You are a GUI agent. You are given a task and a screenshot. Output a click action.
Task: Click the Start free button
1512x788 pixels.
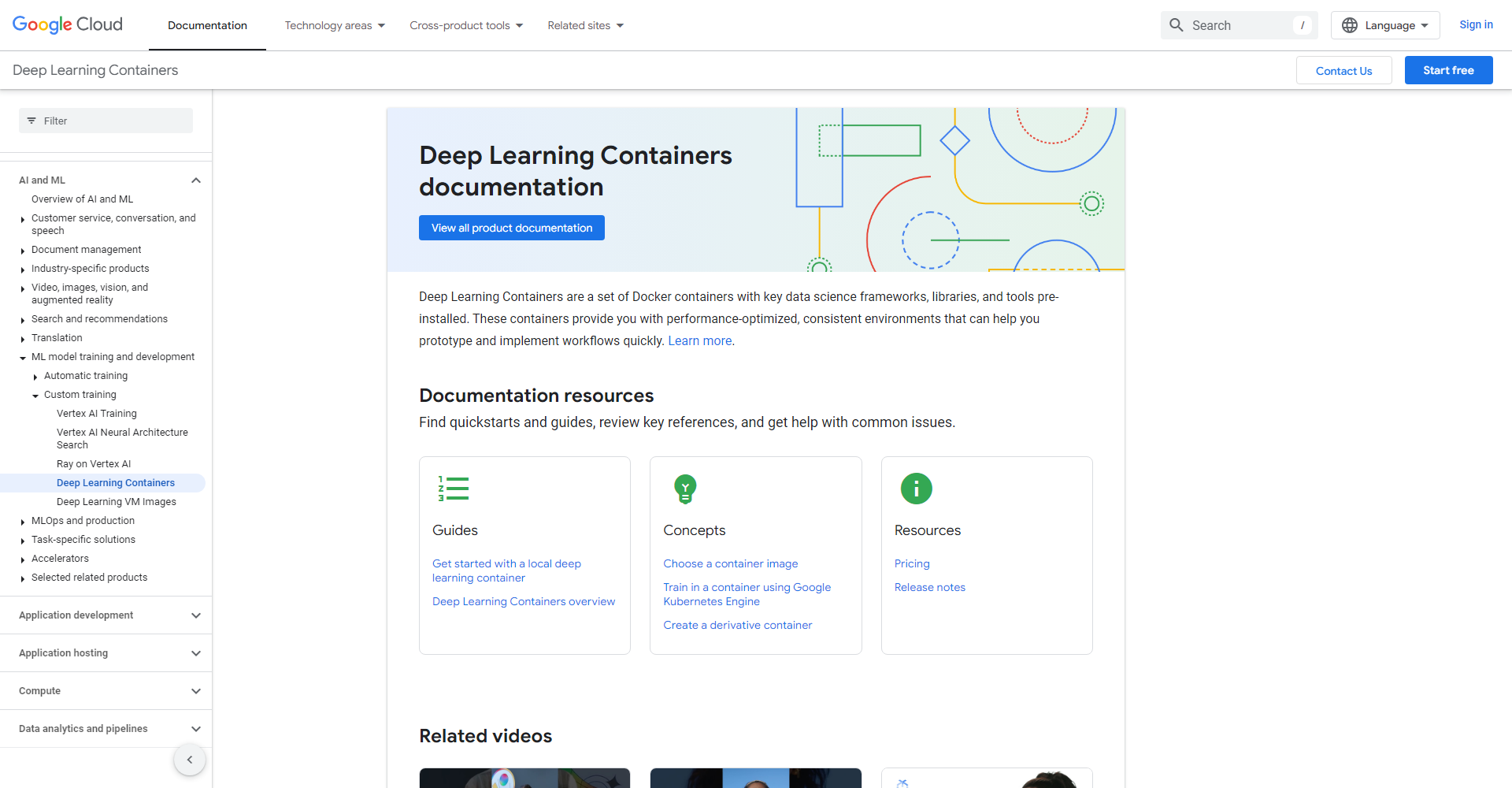1448,69
